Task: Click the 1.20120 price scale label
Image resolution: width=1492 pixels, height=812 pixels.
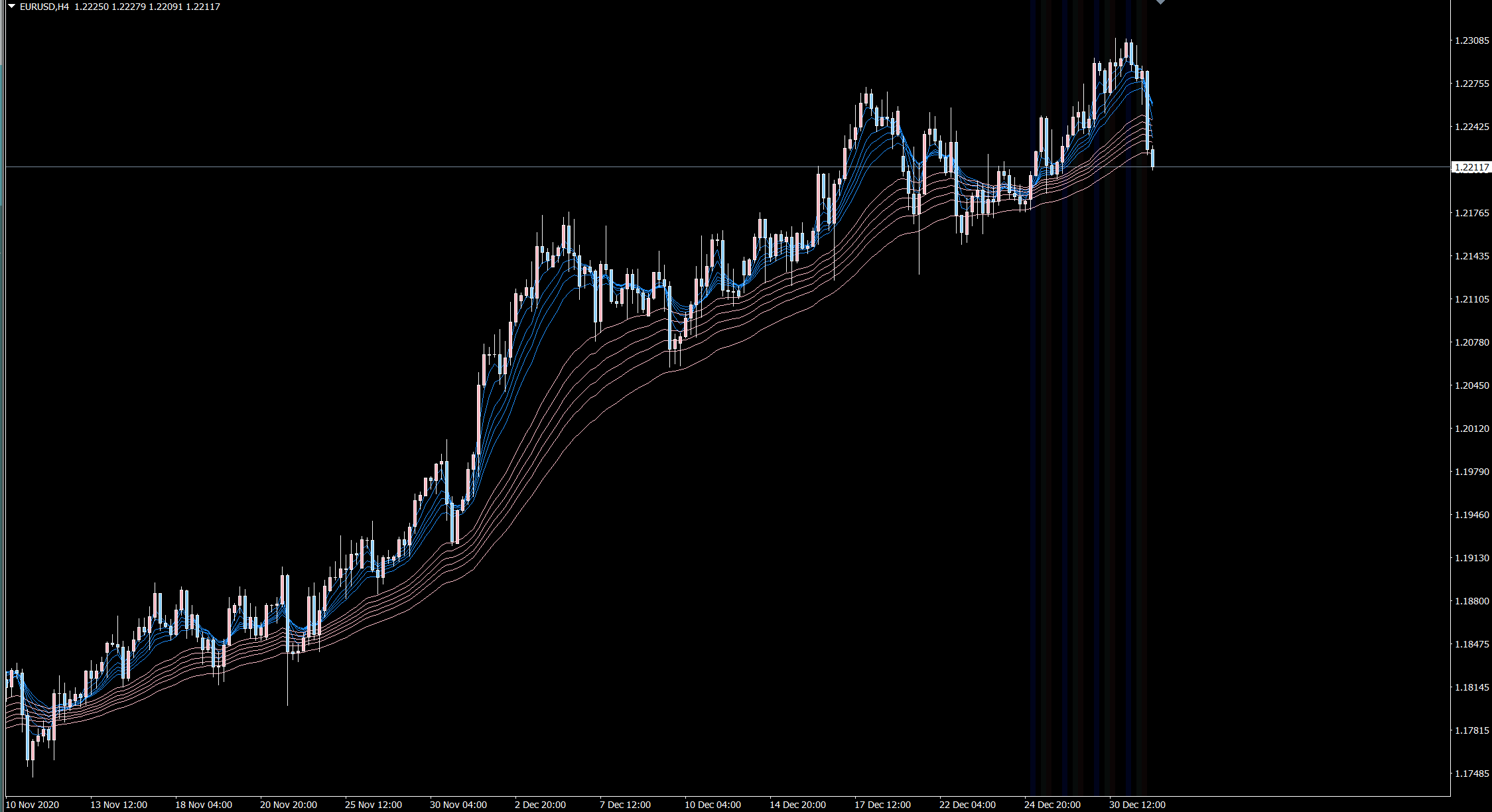Action: [1471, 429]
